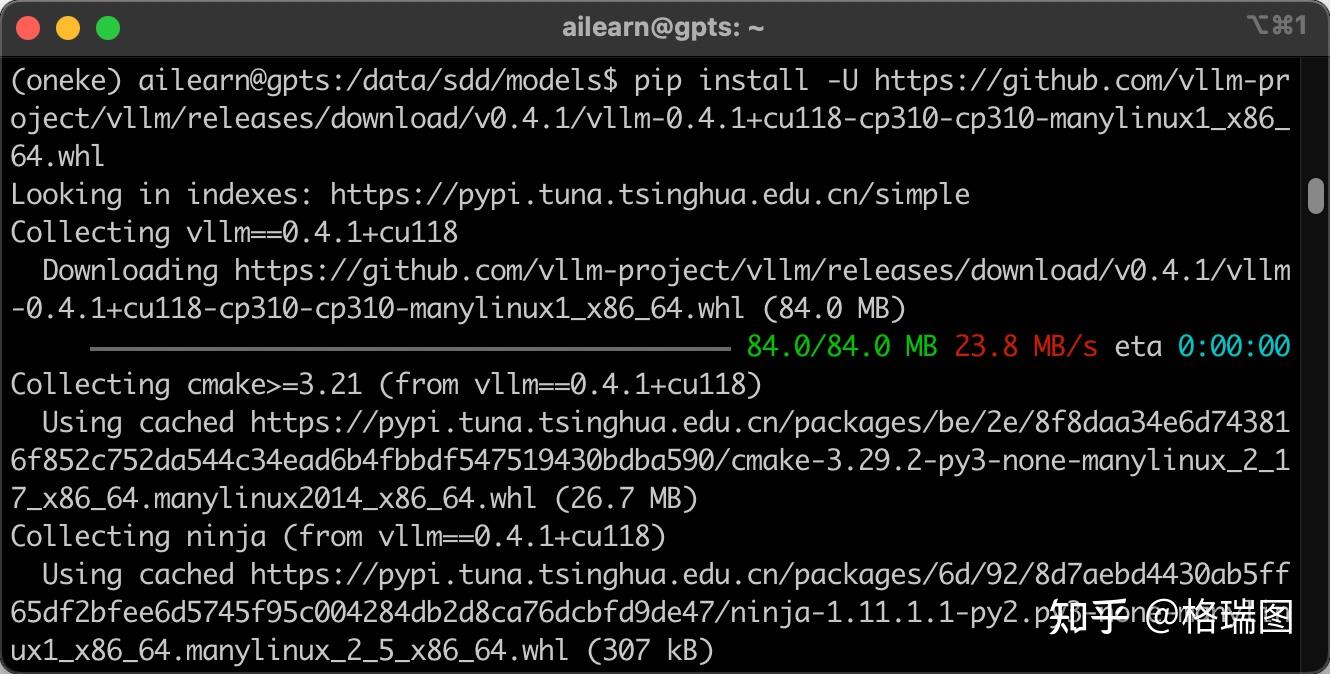The width and height of the screenshot is (1330, 674).
Task: Click the green full-screen window button
Action: (x=108, y=28)
